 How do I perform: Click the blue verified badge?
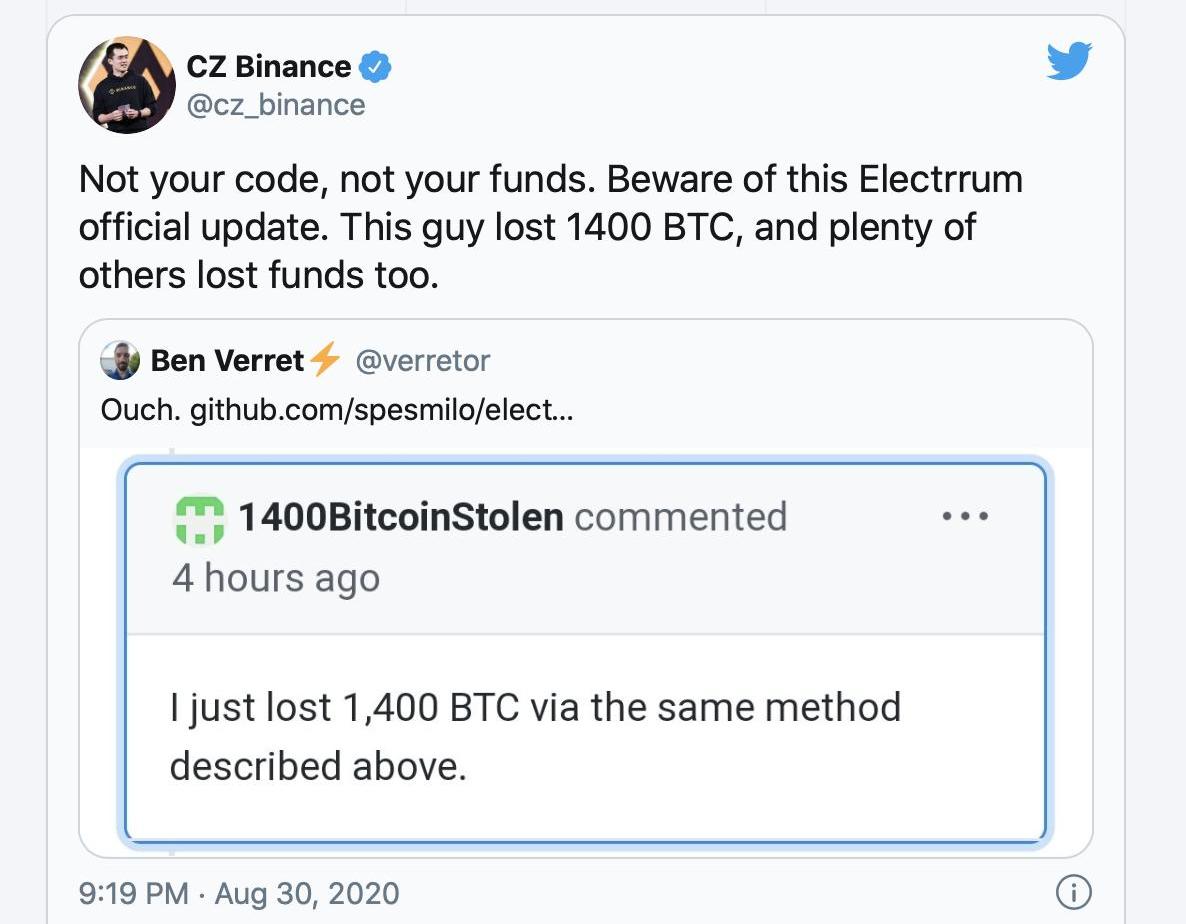click(x=375, y=68)
